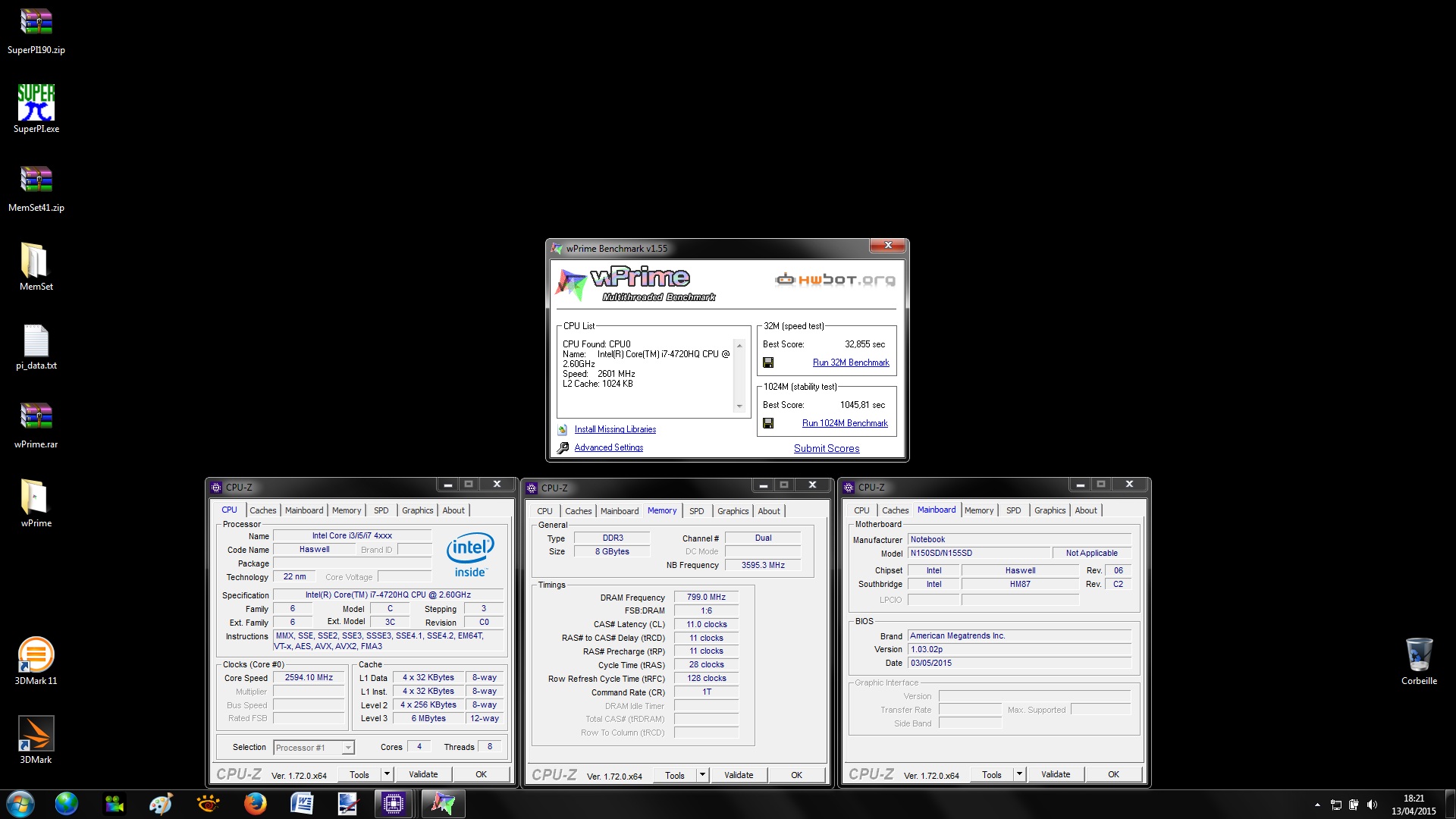1456x819 pixels.
Task: Click the Install Missing Libraries icon
Action: pyautogui.click(x=563, y=429)
